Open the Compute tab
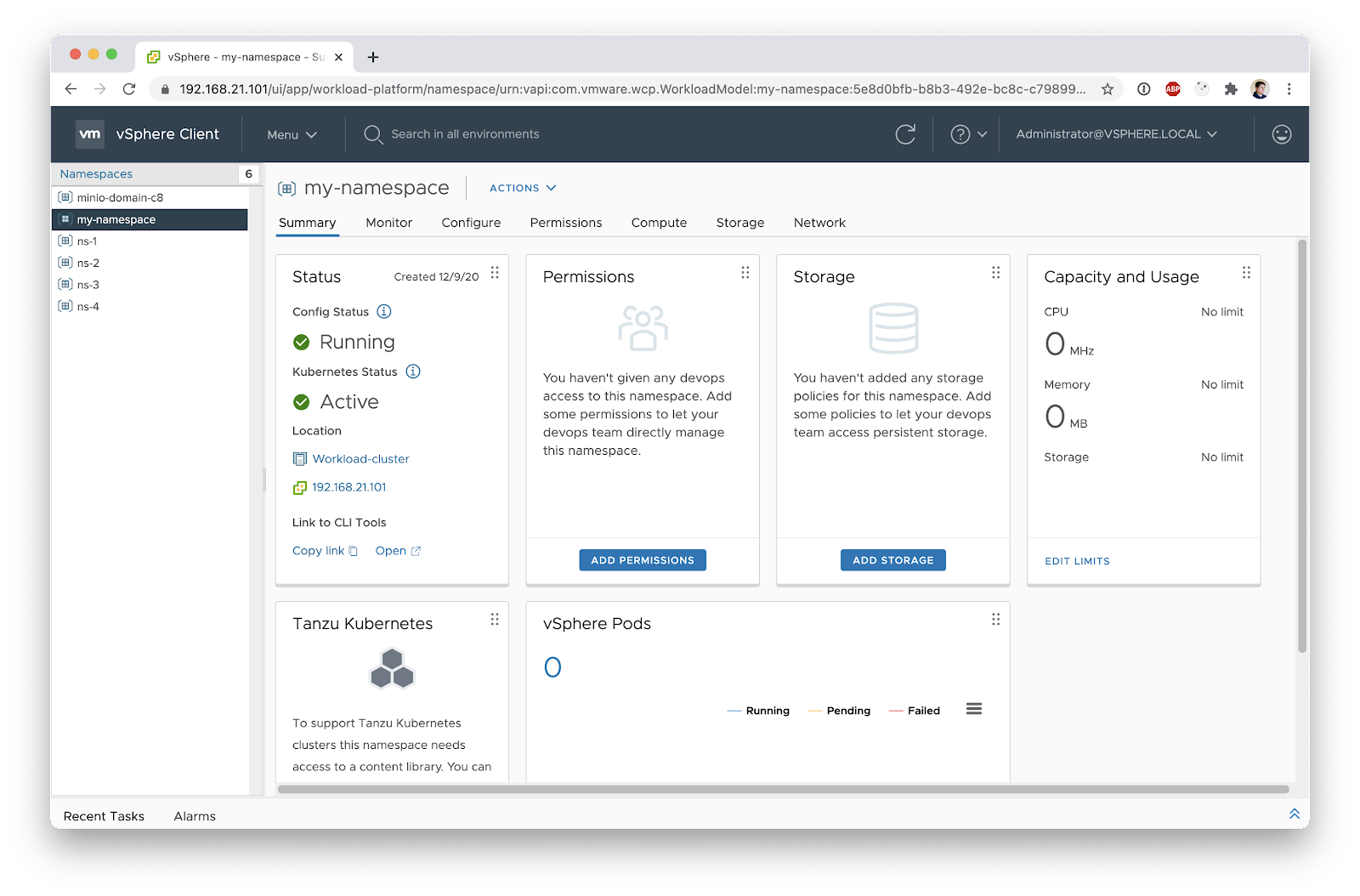 pos(659,223)
